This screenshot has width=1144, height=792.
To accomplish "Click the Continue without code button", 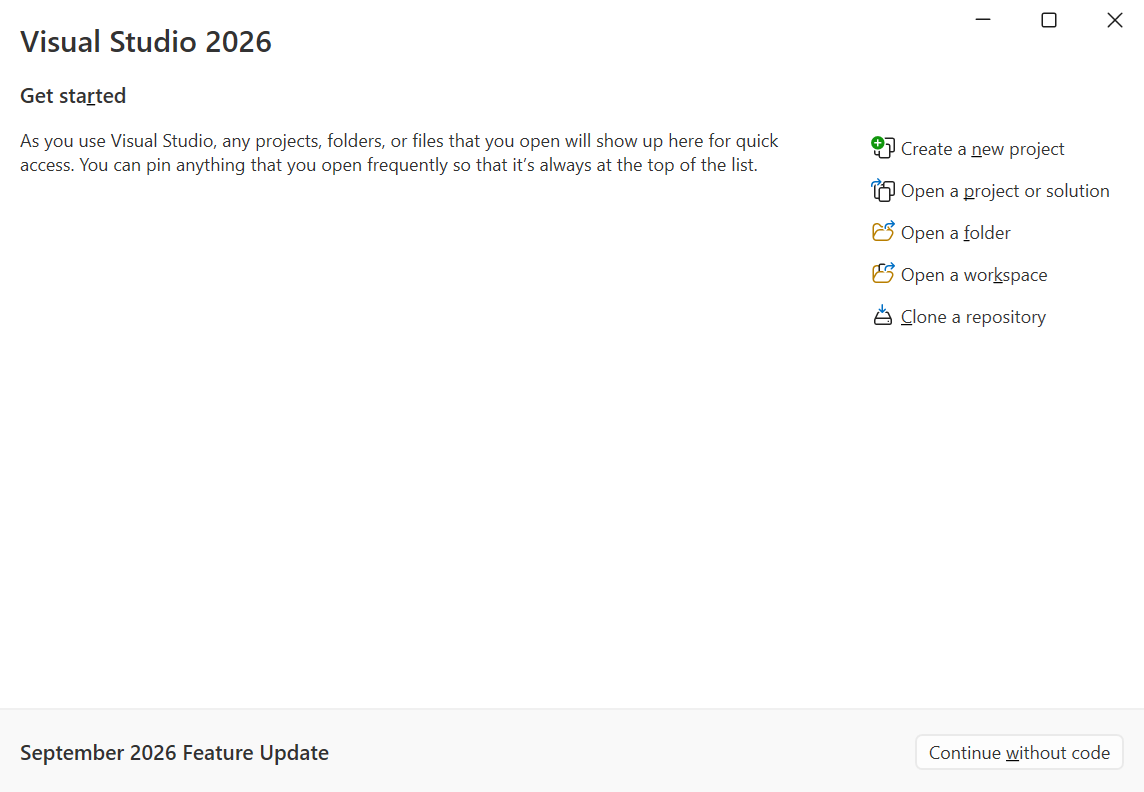I will point(1019,752).
